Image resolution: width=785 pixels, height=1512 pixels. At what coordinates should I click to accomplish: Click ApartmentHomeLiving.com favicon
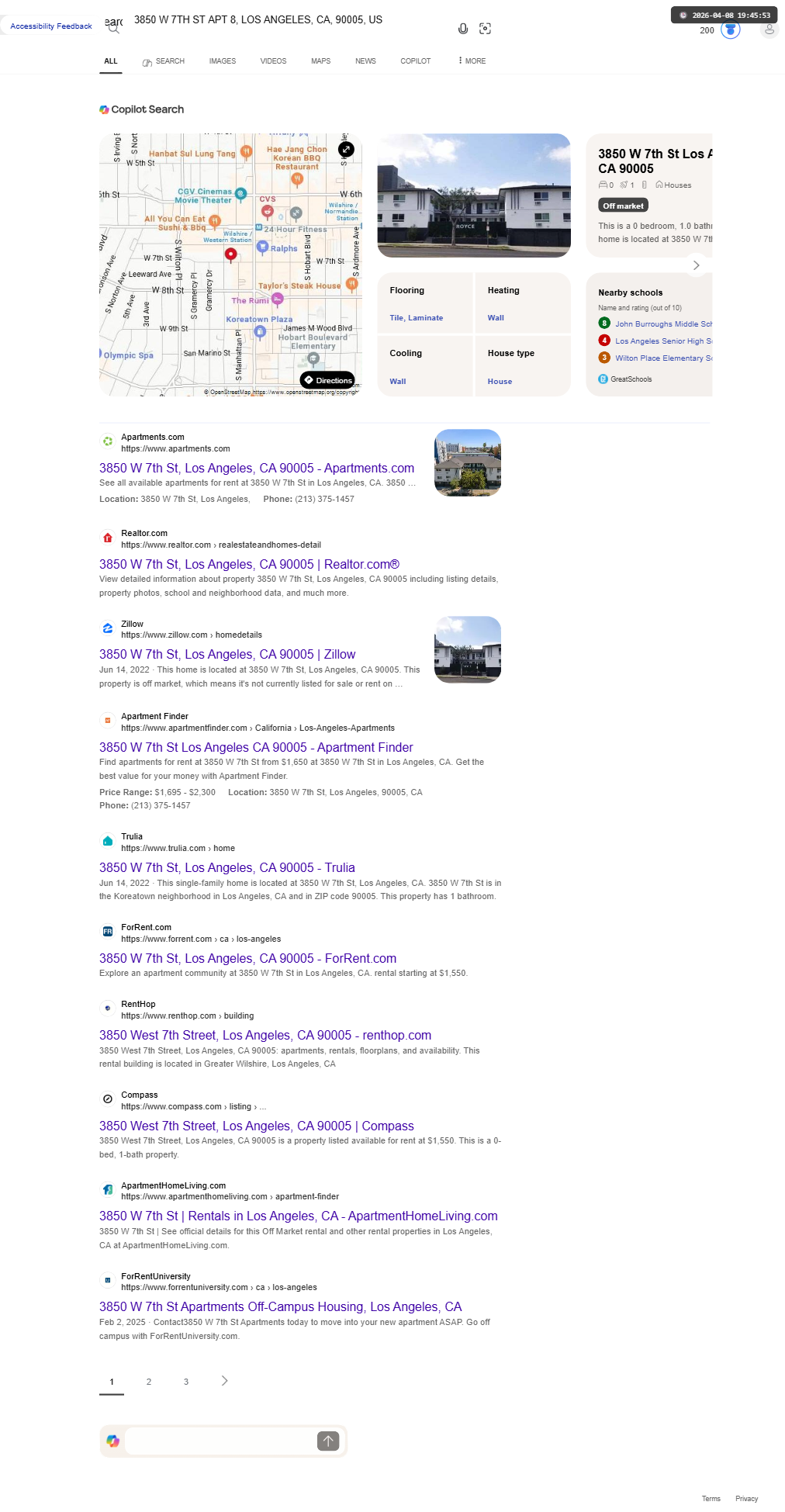108,1190
